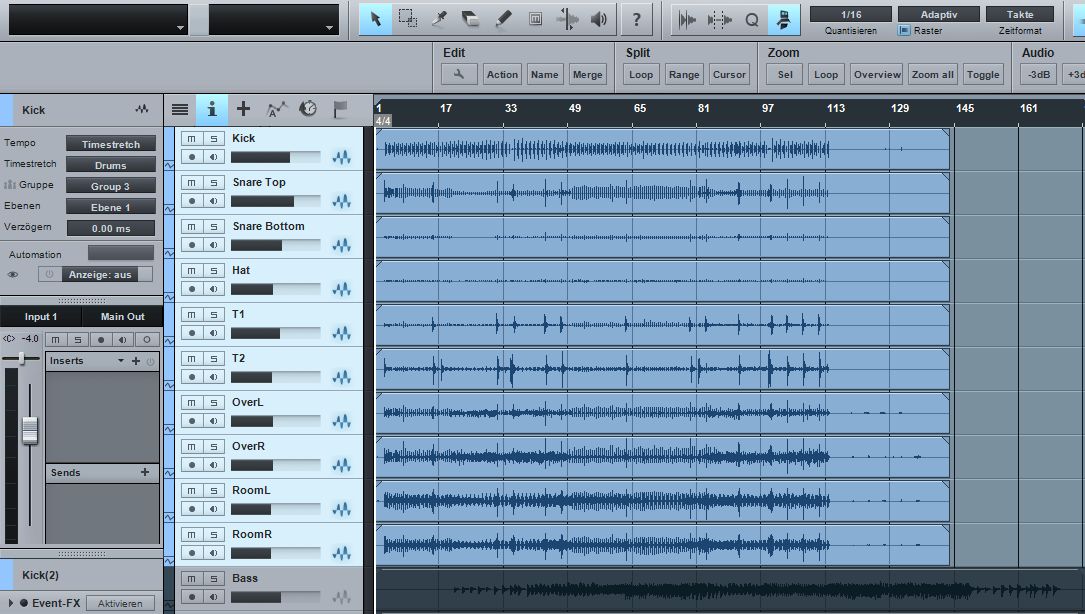Click bar 65 in the timeline ruler
This screenshot has width=1085, height=614.
pyautogui.click(x=639, y=108)
